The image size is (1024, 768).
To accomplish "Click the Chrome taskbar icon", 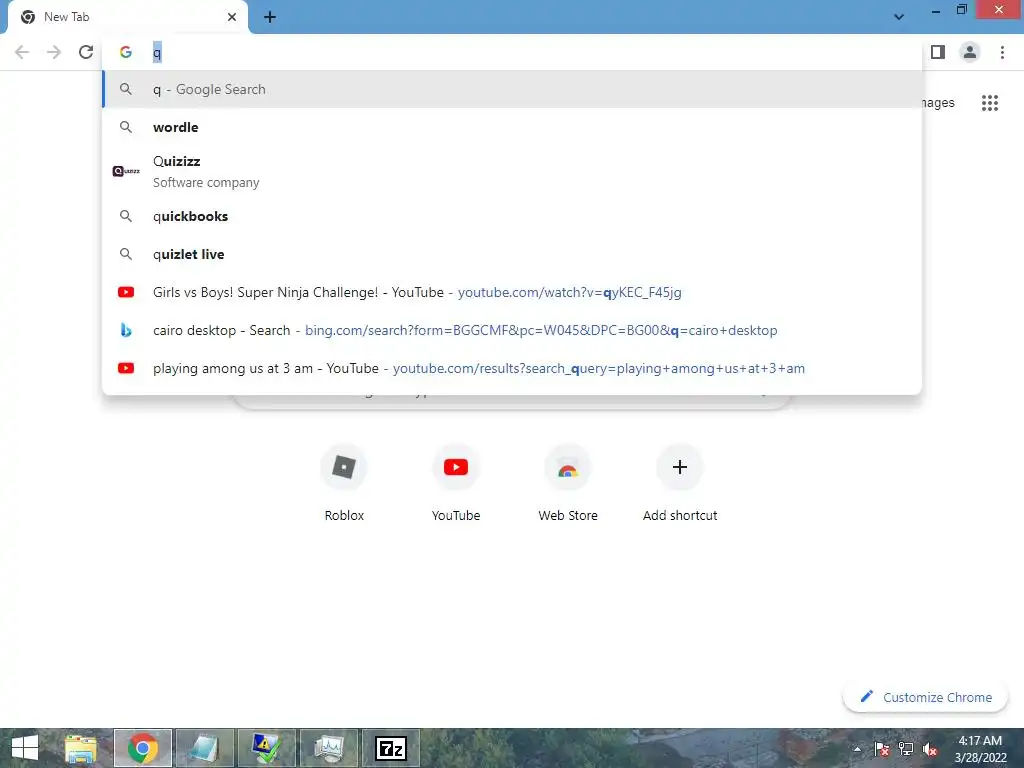I will 143,748.
